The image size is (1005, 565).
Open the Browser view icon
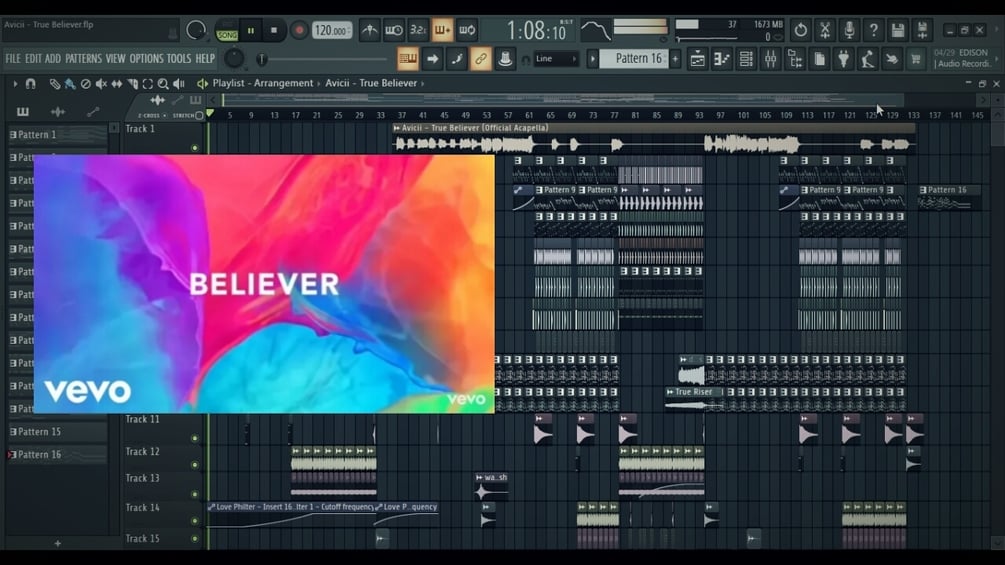(x=795, y=59)
